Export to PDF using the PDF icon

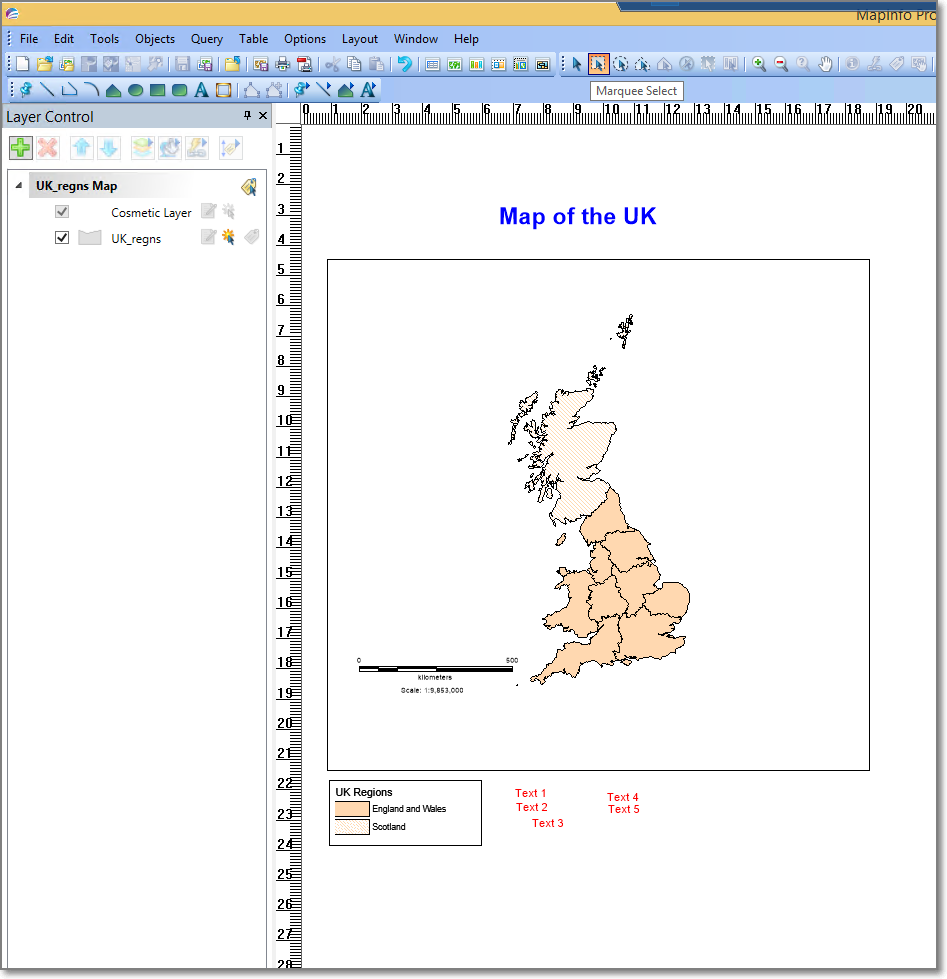click(305, 64)
